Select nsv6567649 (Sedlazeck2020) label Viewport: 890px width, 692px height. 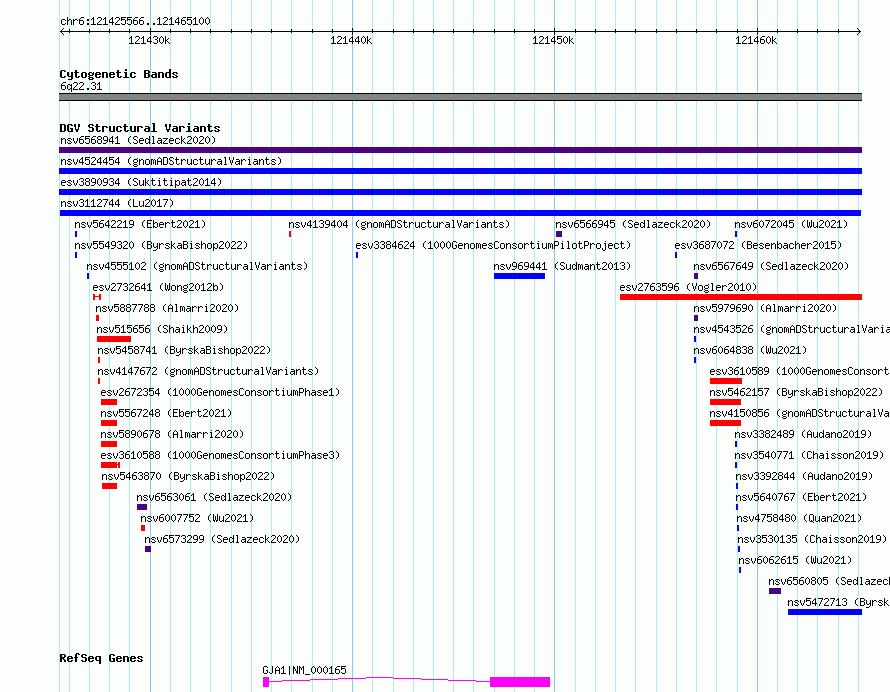(x=771, y=266)
